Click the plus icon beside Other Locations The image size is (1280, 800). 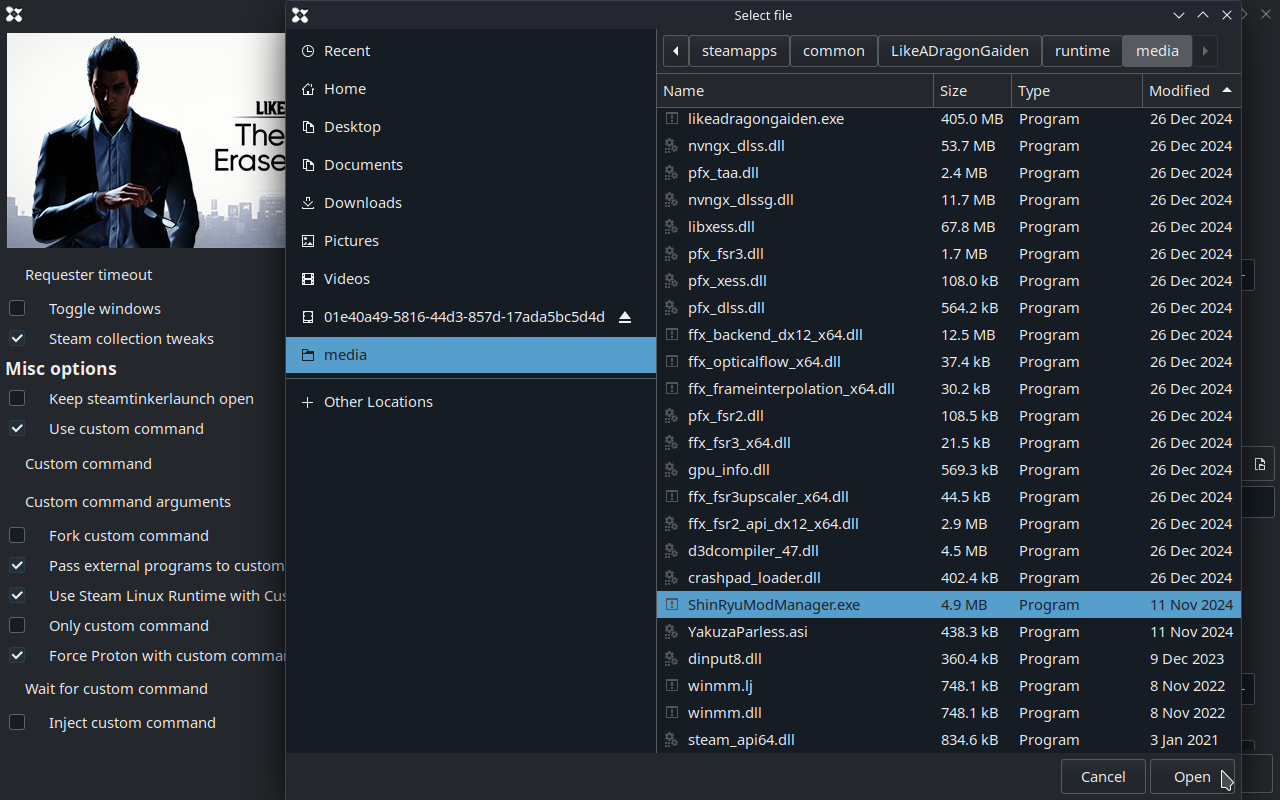coord(308,402)
